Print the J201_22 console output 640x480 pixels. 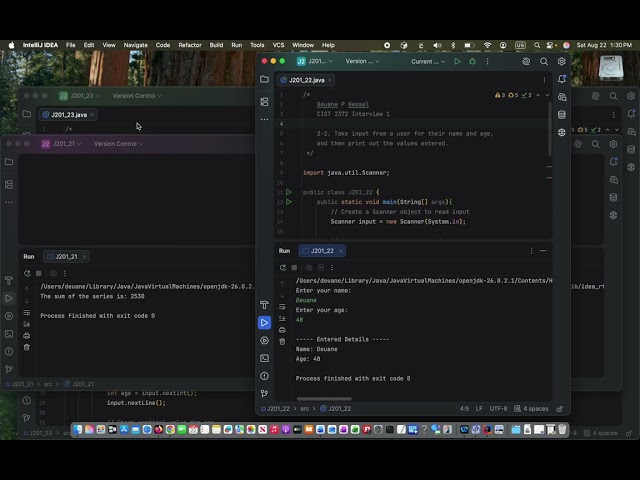(x=282, y=330)
